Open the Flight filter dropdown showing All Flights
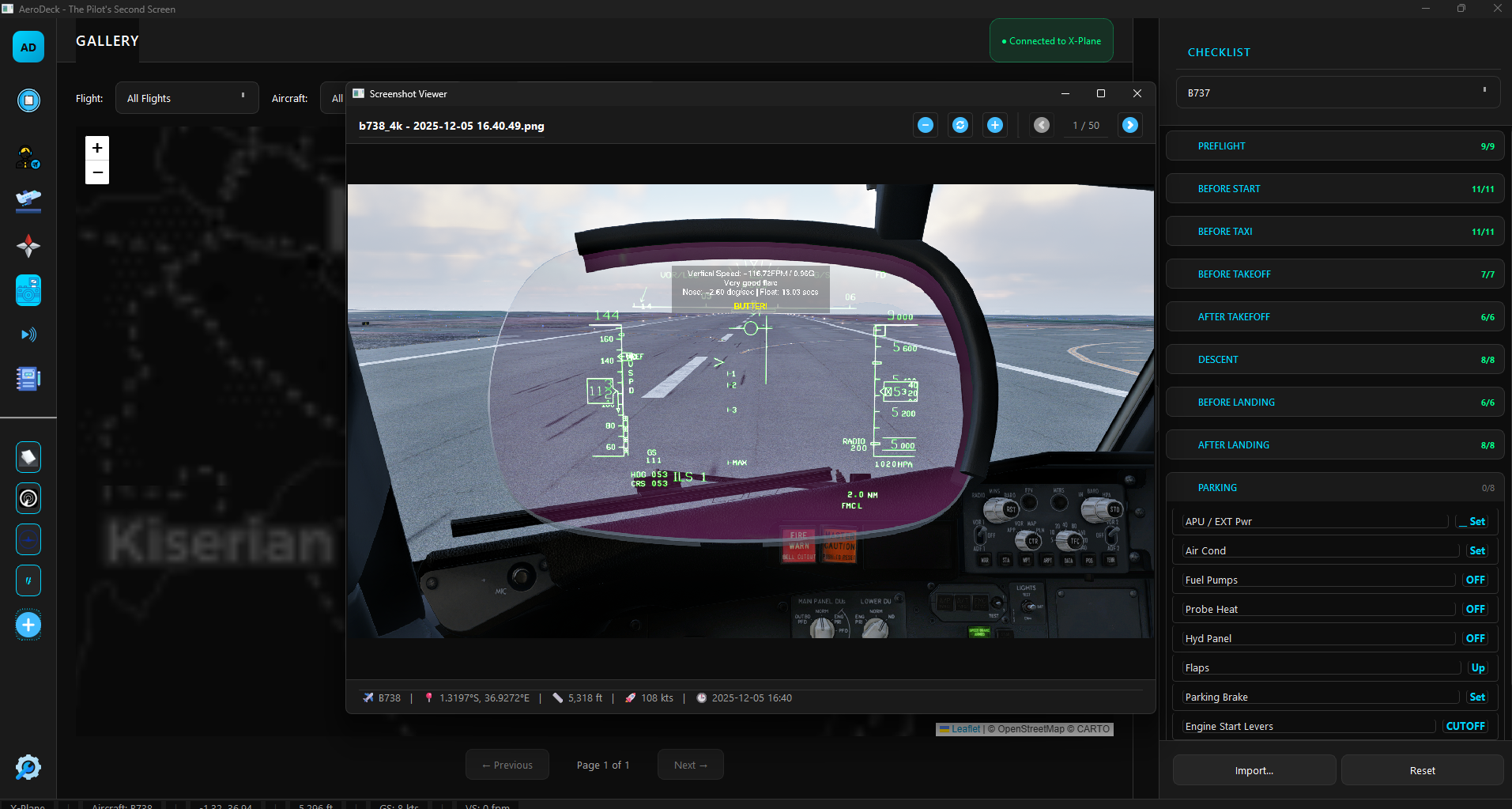This screenshot has height=809, width=1512. 187,97
